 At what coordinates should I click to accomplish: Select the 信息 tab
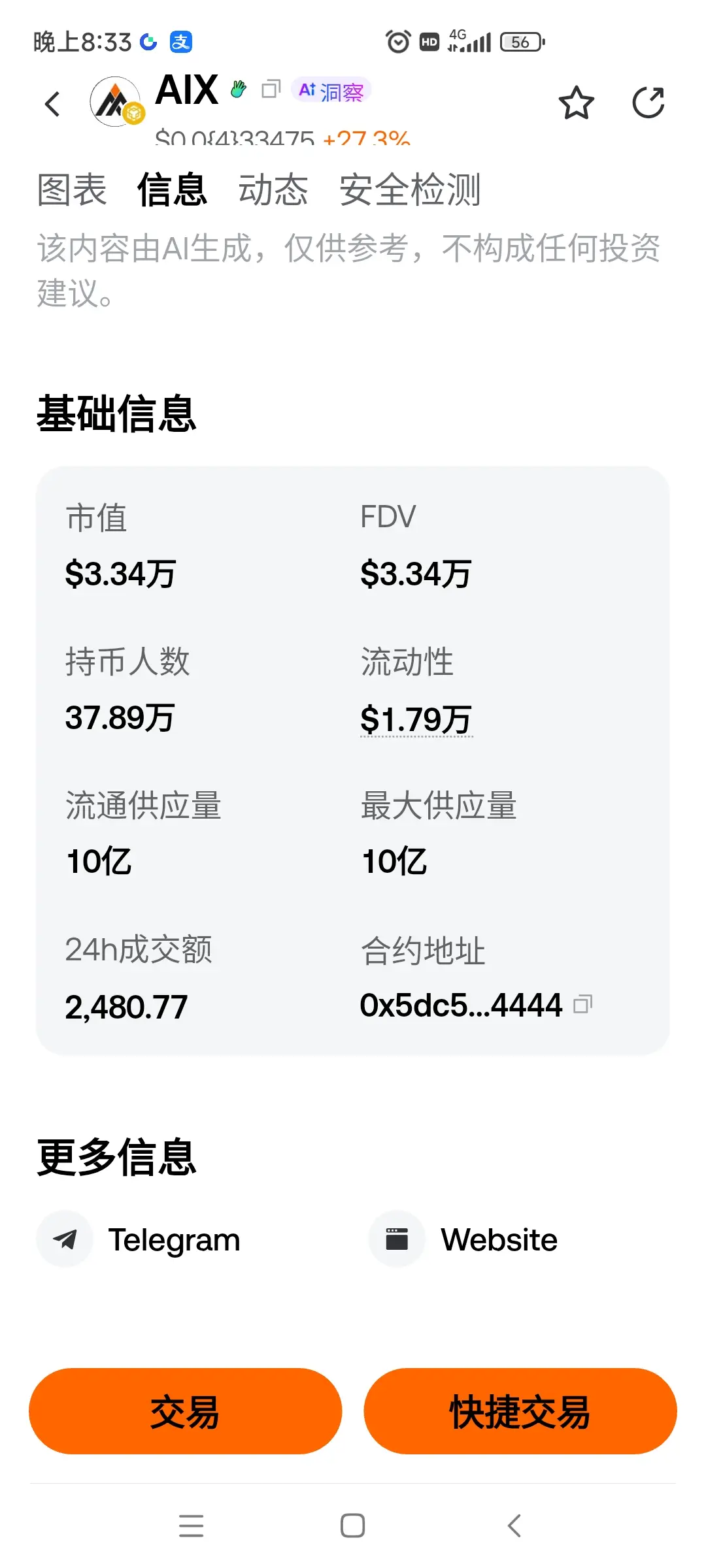point(173,190)
